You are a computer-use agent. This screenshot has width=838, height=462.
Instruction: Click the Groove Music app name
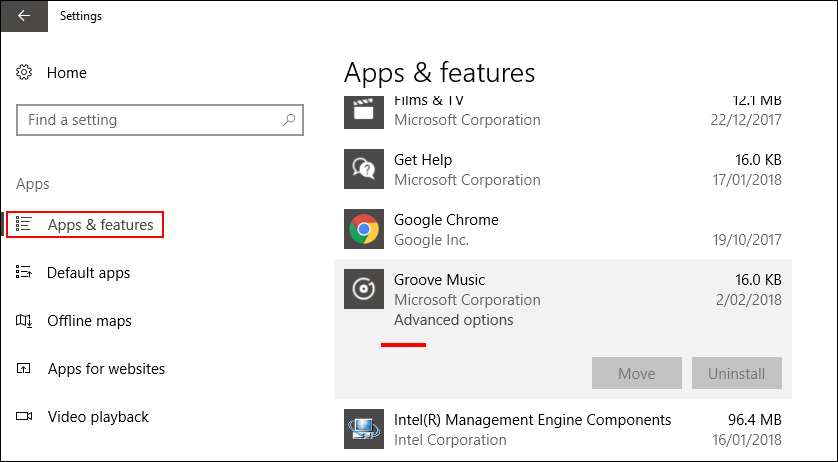439,280
